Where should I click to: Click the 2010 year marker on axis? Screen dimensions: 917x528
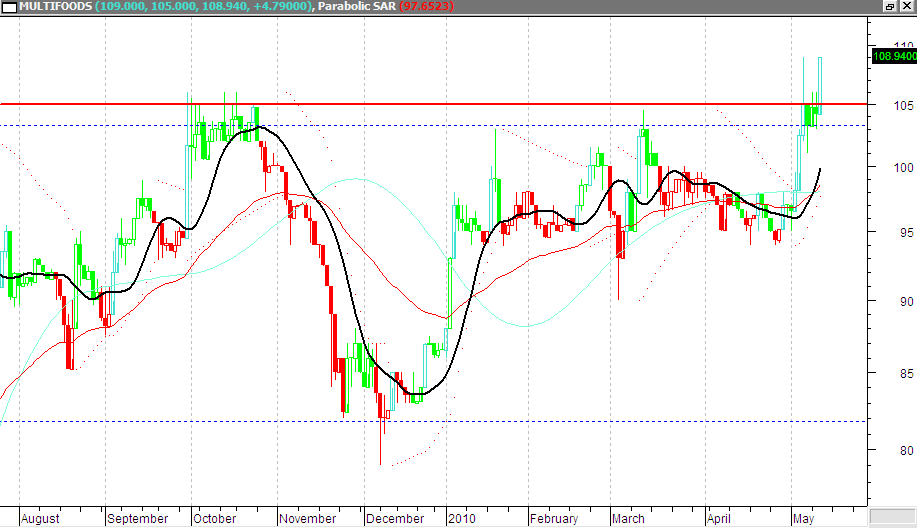click(462, 518)
